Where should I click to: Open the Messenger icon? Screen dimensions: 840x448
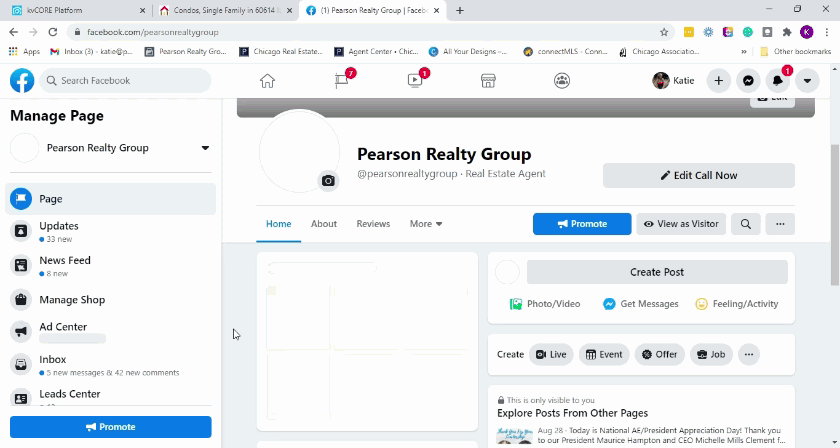748,81
